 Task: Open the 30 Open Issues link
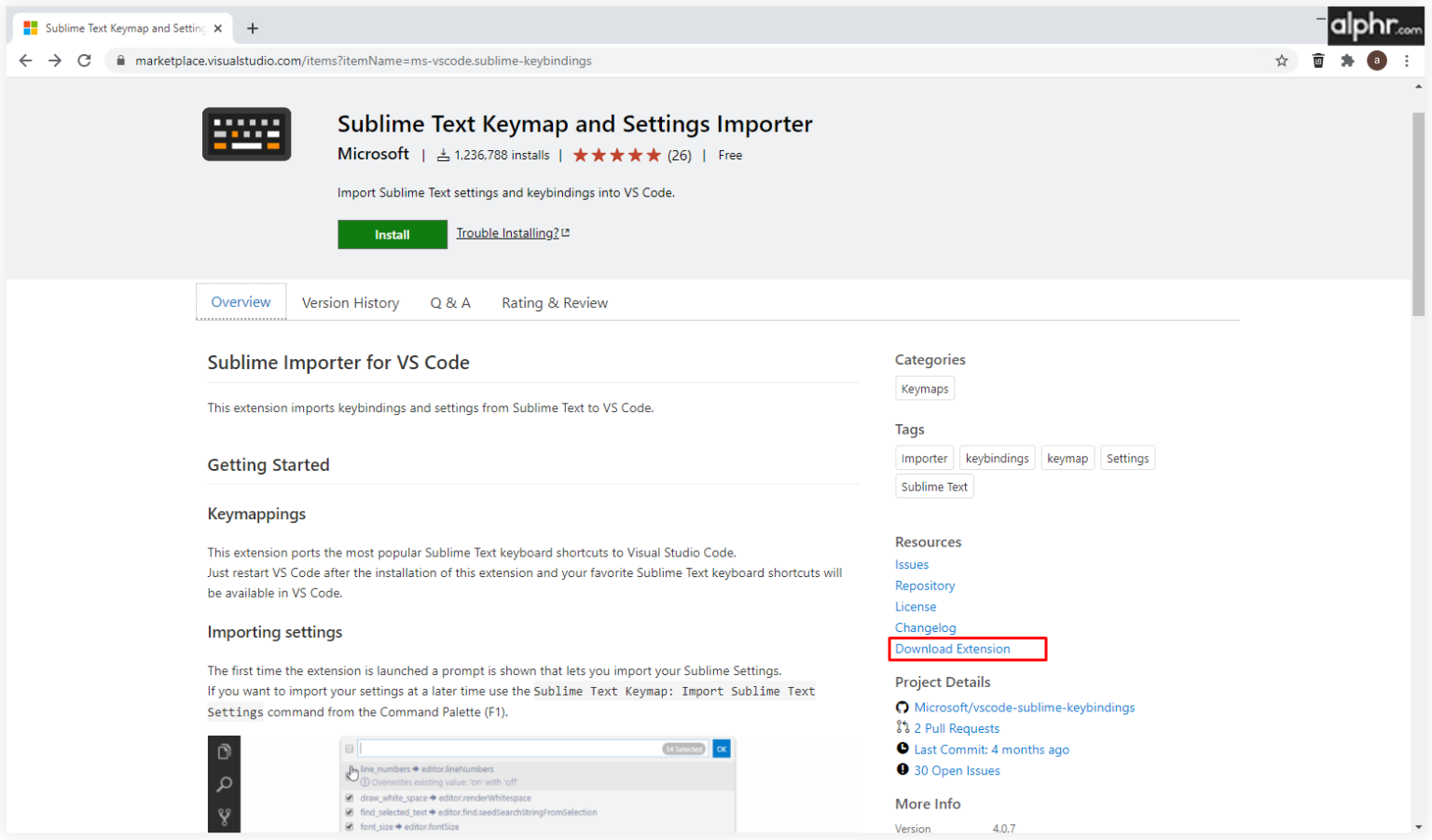[957, 771]
